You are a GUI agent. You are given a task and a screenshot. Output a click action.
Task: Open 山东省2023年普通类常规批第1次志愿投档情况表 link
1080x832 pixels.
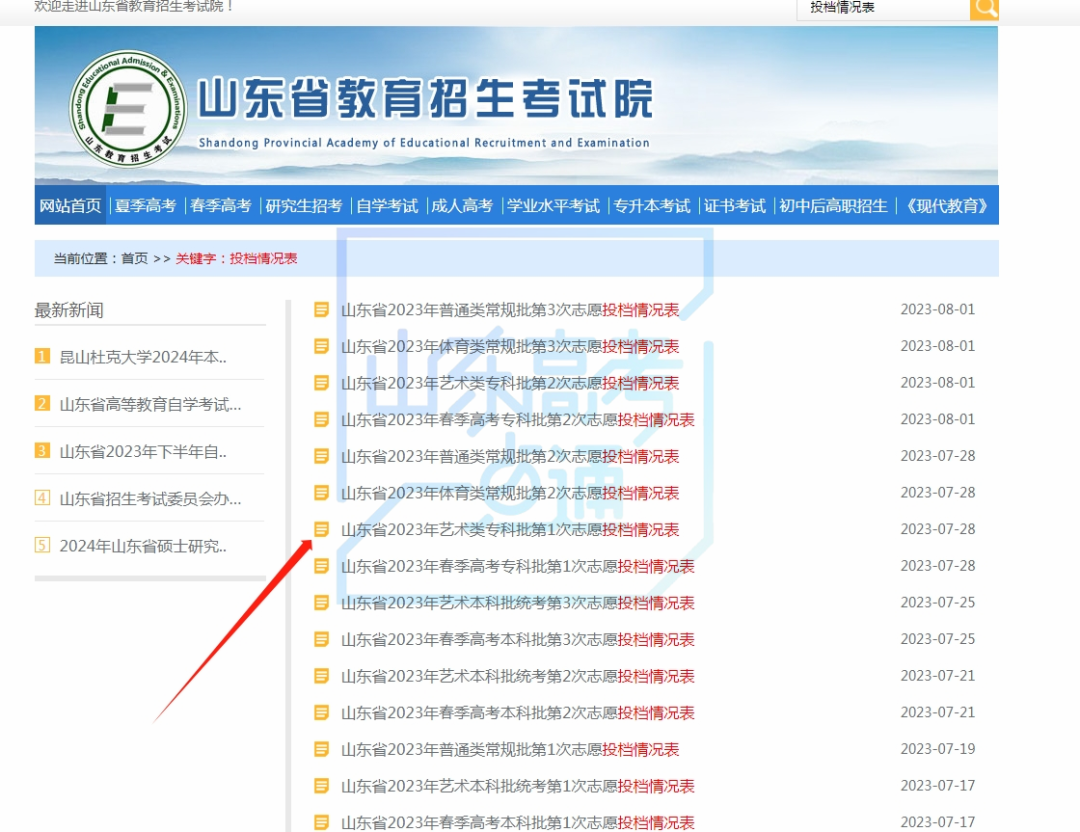coord(509,749)
